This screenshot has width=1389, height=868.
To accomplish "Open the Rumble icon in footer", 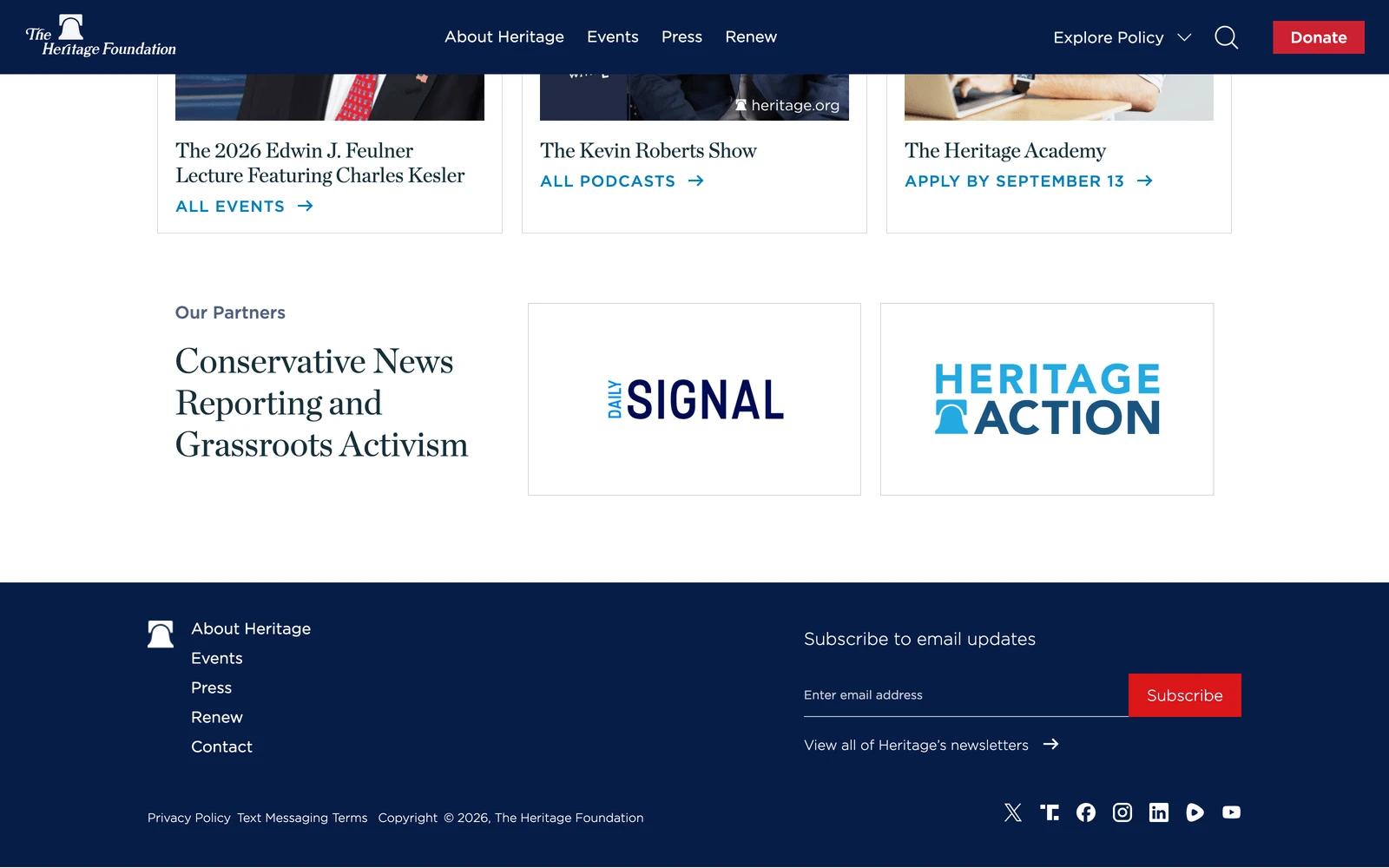I will point(1195,812).
